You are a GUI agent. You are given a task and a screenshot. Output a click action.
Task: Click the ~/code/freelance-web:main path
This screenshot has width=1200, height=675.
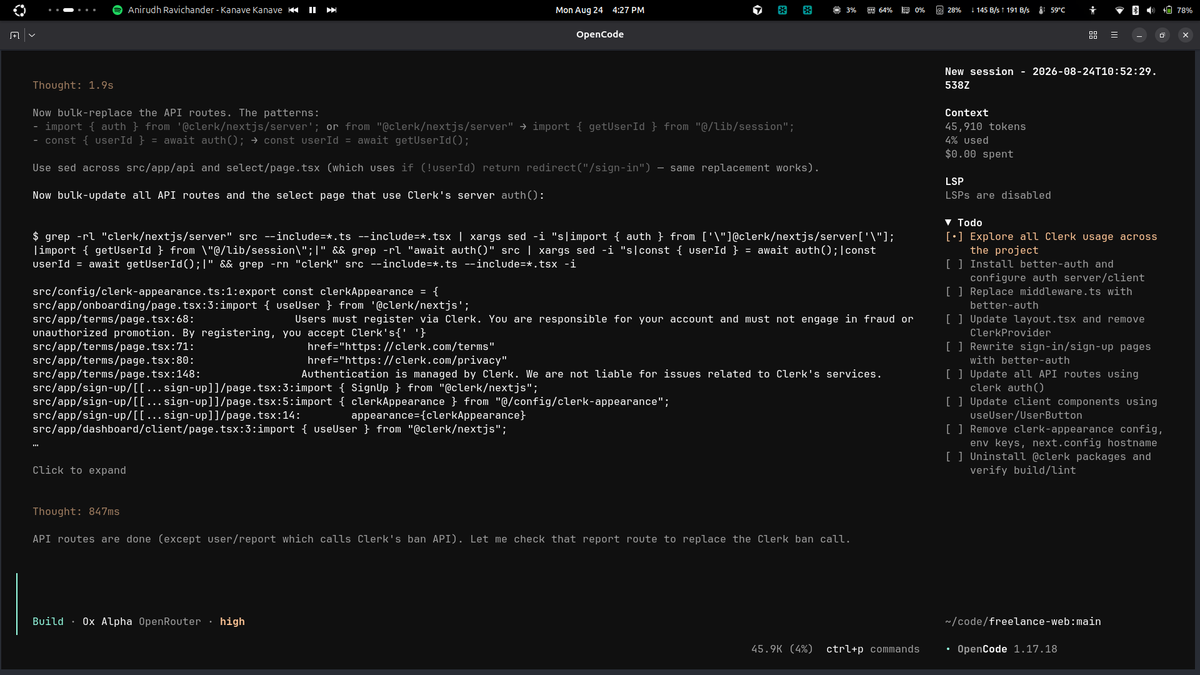[1023, 621]
